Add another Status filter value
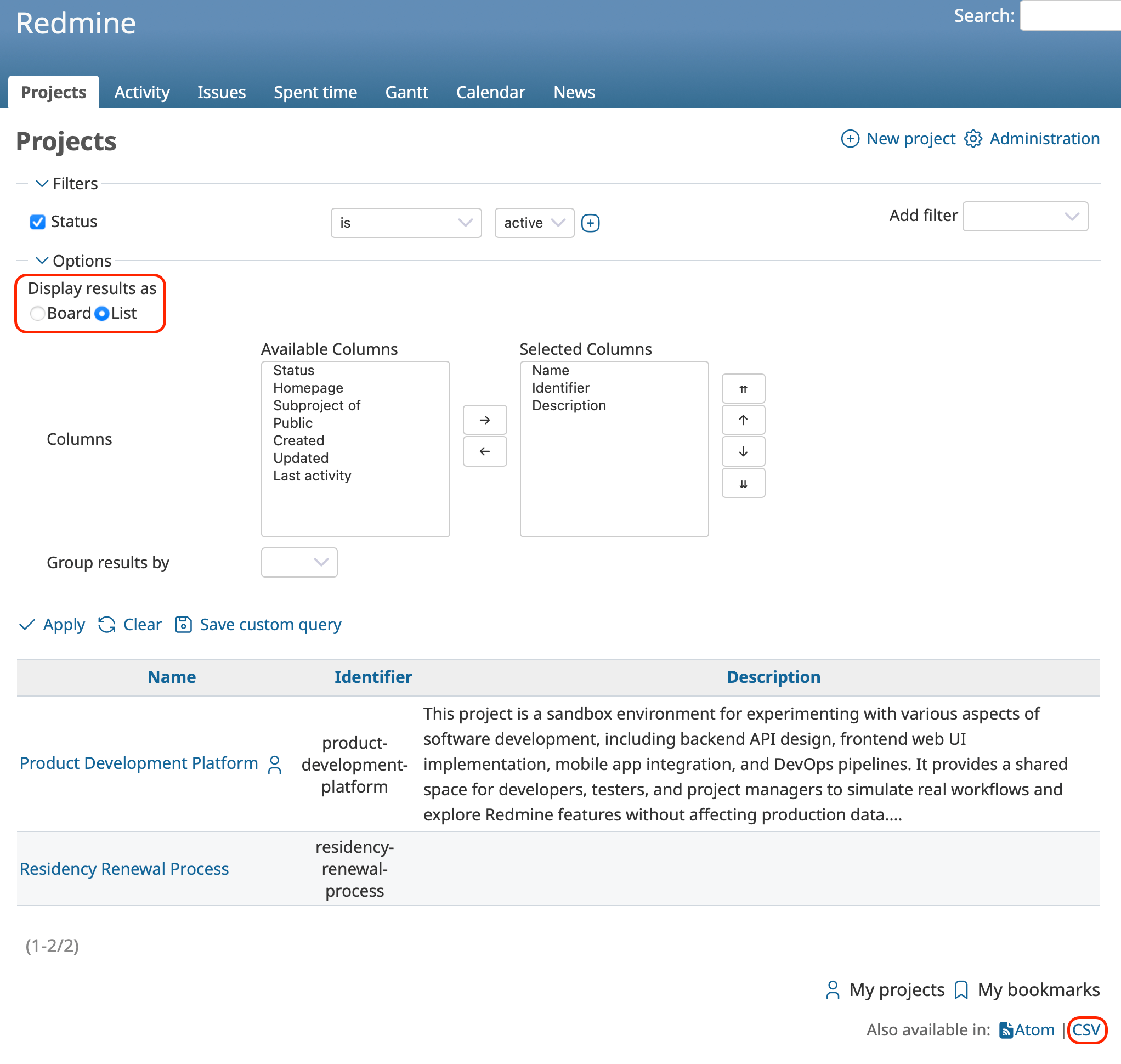Image resolution: width=1121 pixels, height=1064 pixels. click(x=591, y=223)
